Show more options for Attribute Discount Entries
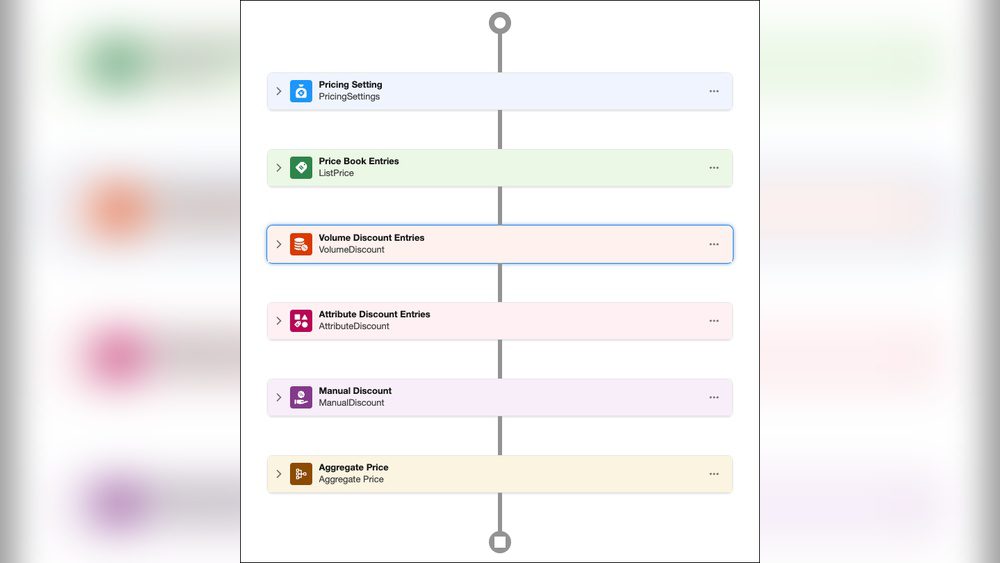 [x=714, y=321]
